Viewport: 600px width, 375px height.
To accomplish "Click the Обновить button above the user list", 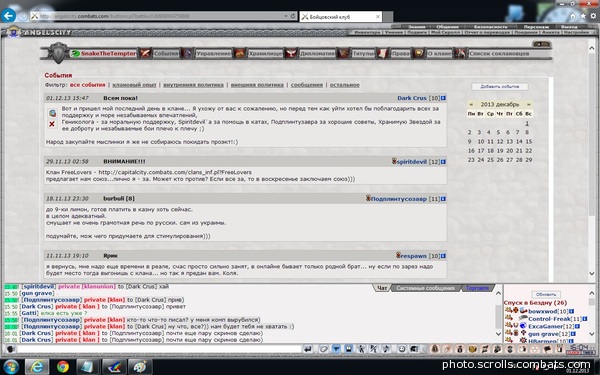I will (x=546, y=295).
